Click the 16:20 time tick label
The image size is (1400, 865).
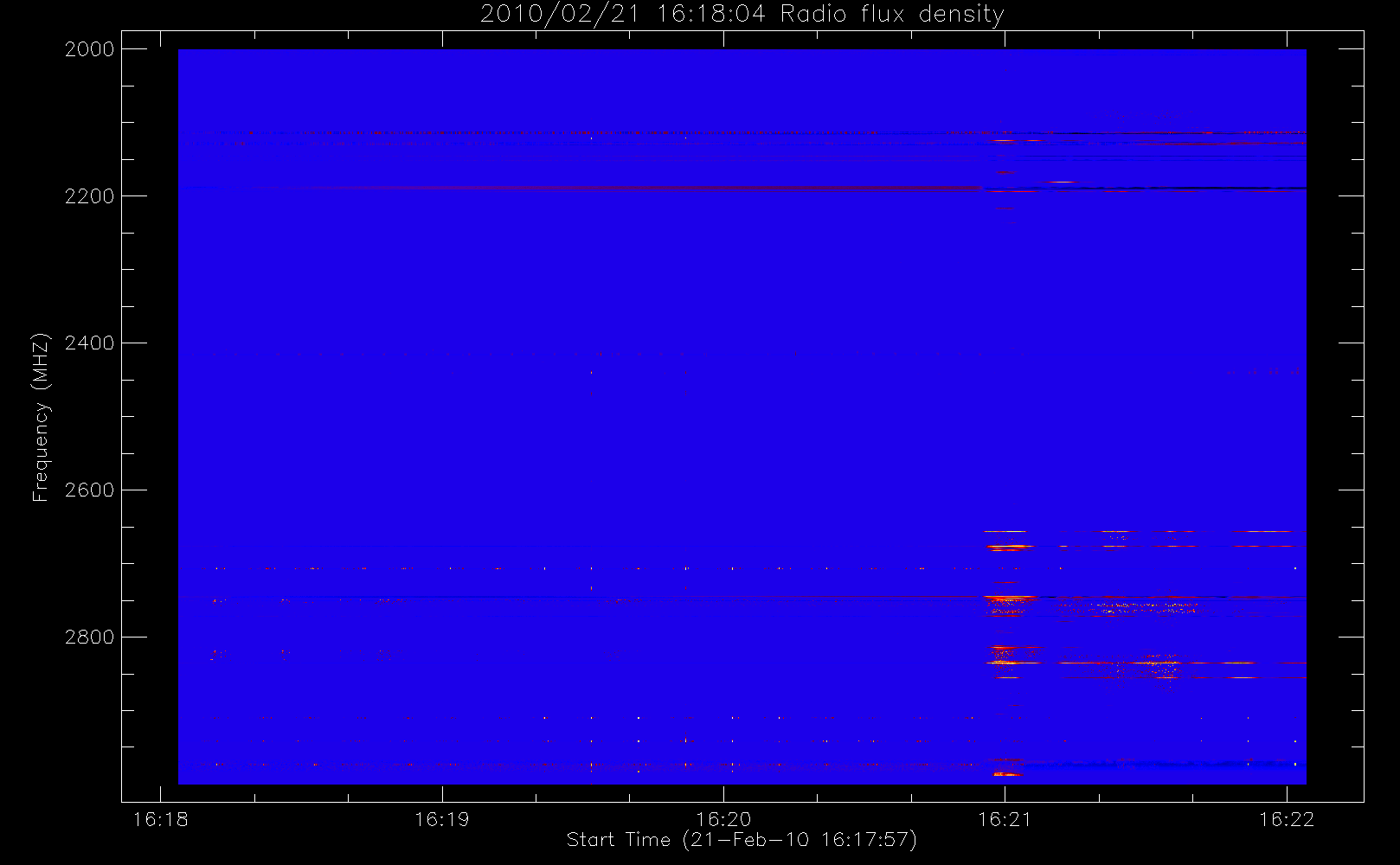tap(723, 819)
